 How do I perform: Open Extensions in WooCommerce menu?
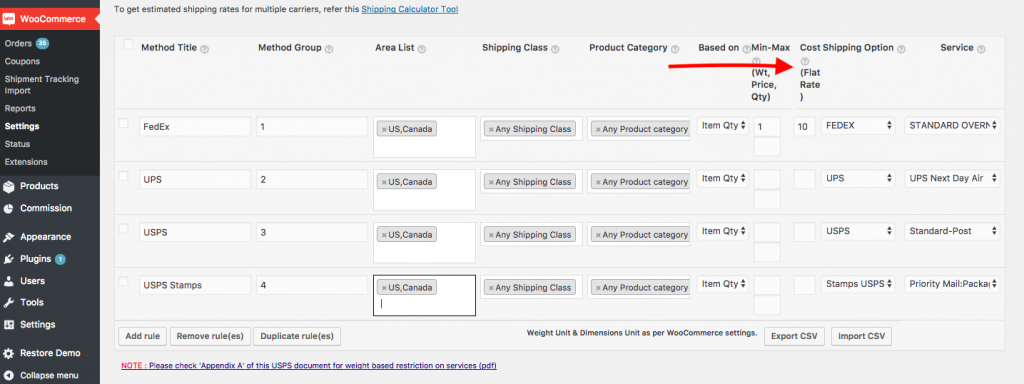(26, 162)
